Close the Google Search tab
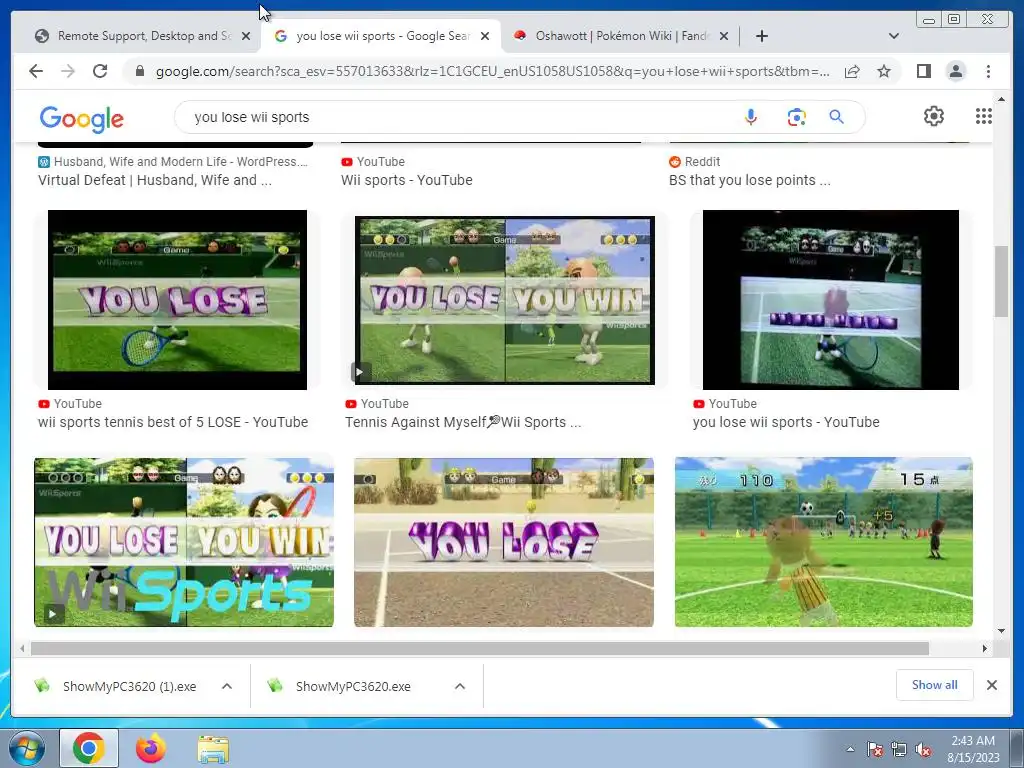Screen dimensions: 1024x768 485,36
